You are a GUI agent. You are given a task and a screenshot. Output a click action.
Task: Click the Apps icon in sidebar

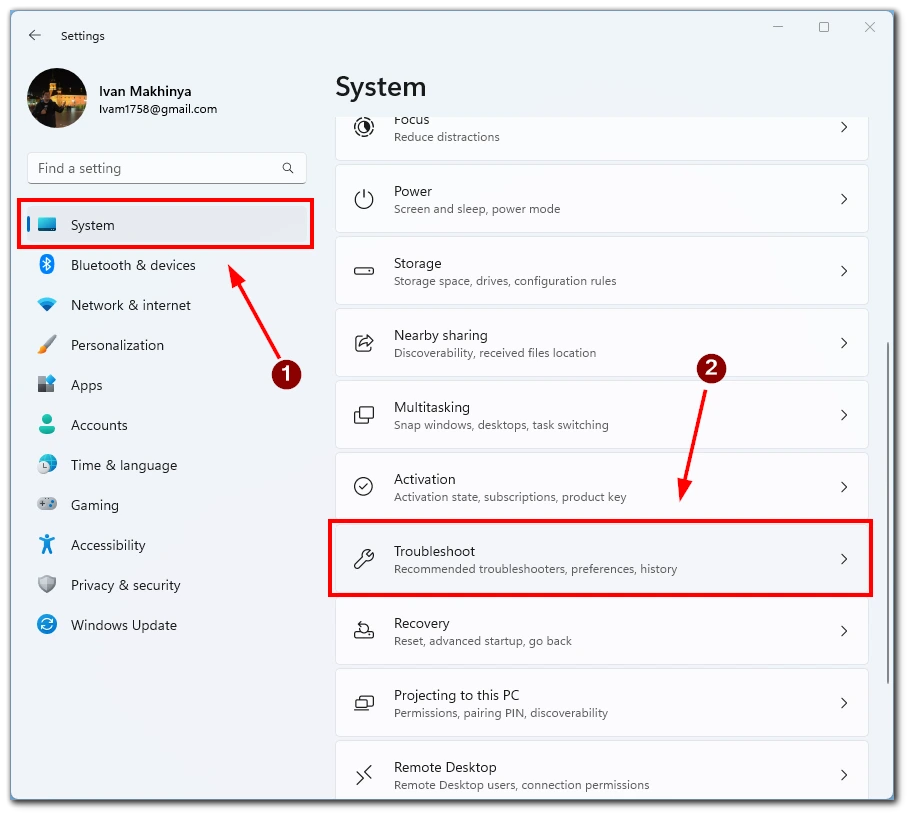(x=47, y=385)
